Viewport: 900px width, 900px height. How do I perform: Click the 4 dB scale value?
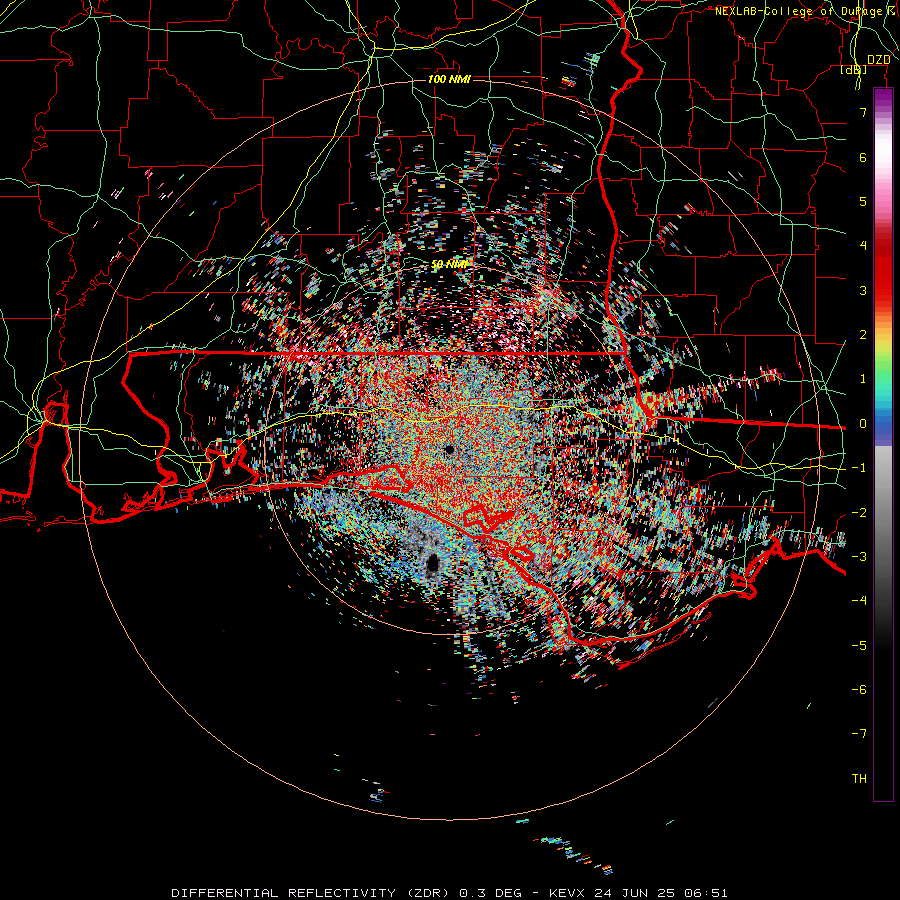pyautogui.click(x=863, y=246)
